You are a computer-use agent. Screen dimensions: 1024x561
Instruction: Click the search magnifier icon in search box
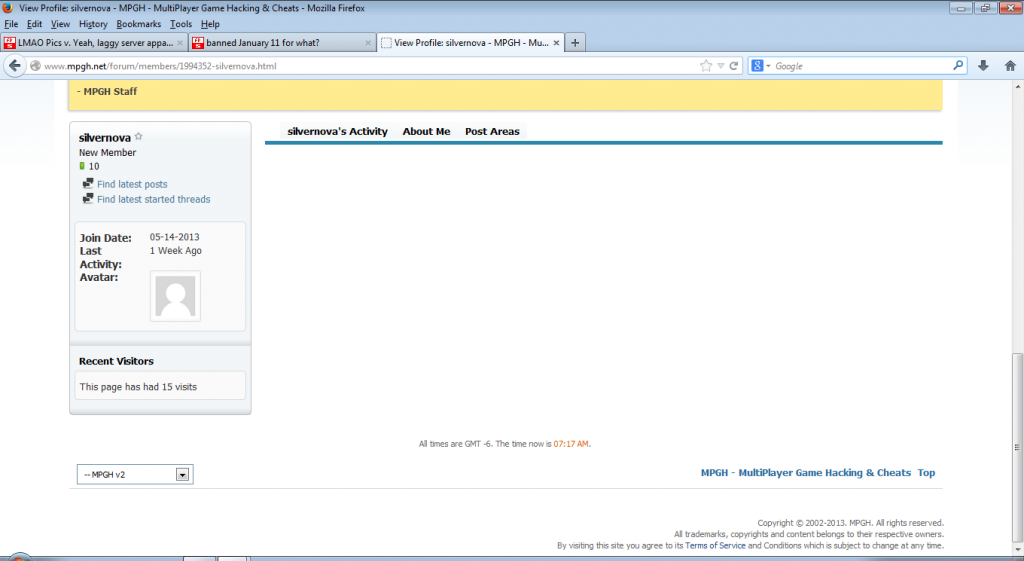[x=958, y=66]
